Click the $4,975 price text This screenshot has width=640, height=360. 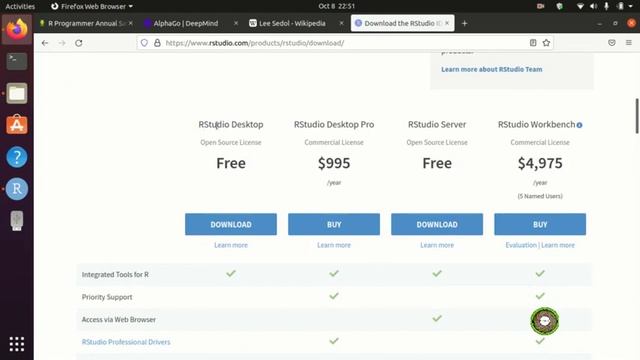(540, 163)
